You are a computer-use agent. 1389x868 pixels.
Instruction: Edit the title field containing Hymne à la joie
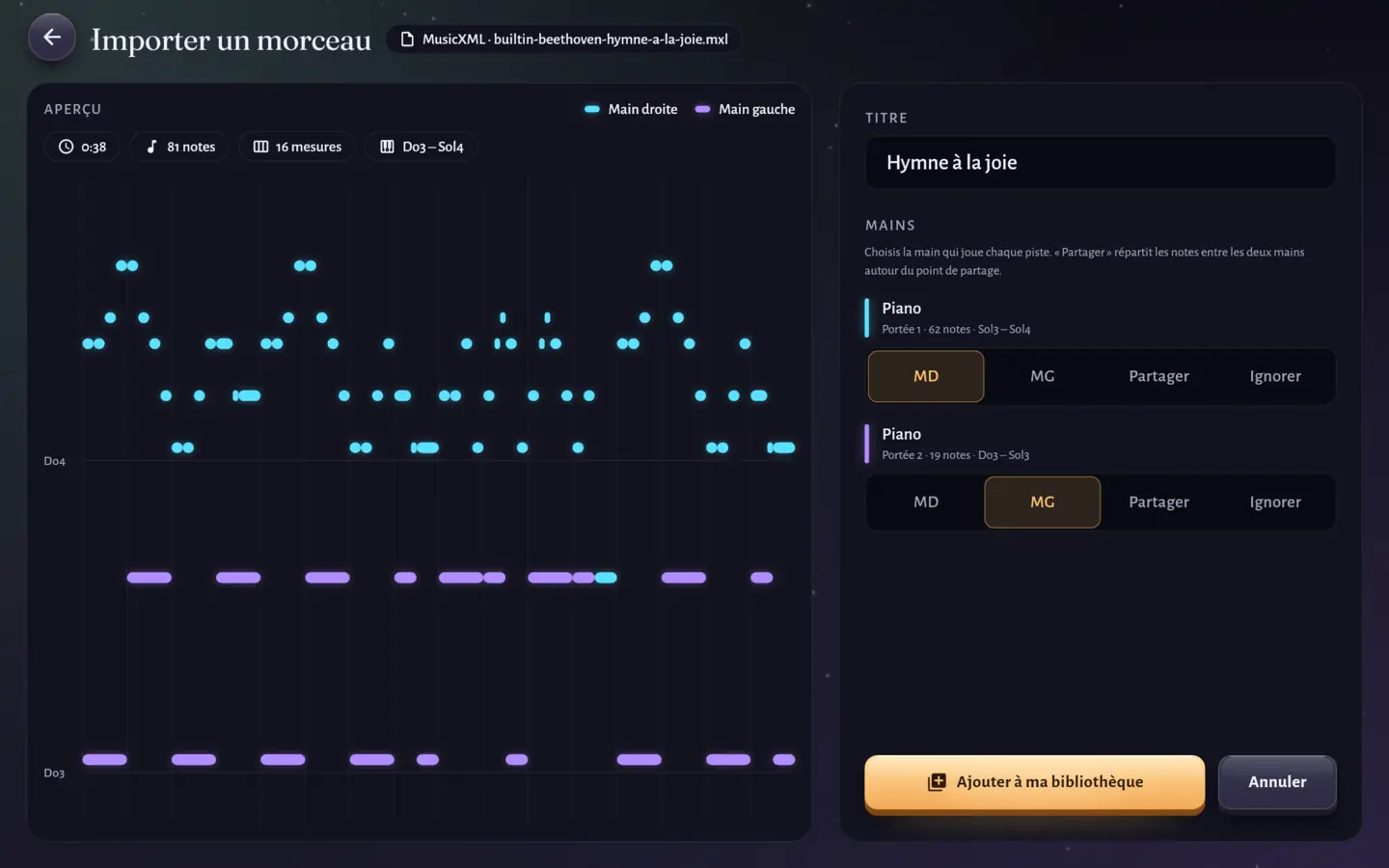(x=1101, y=163)
